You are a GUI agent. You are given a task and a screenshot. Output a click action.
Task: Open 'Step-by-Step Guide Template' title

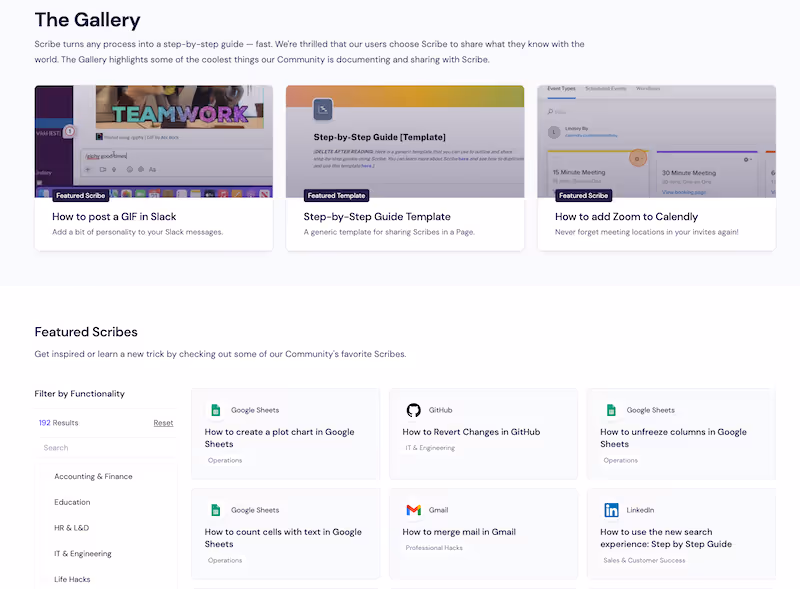(x=377, y=216)
